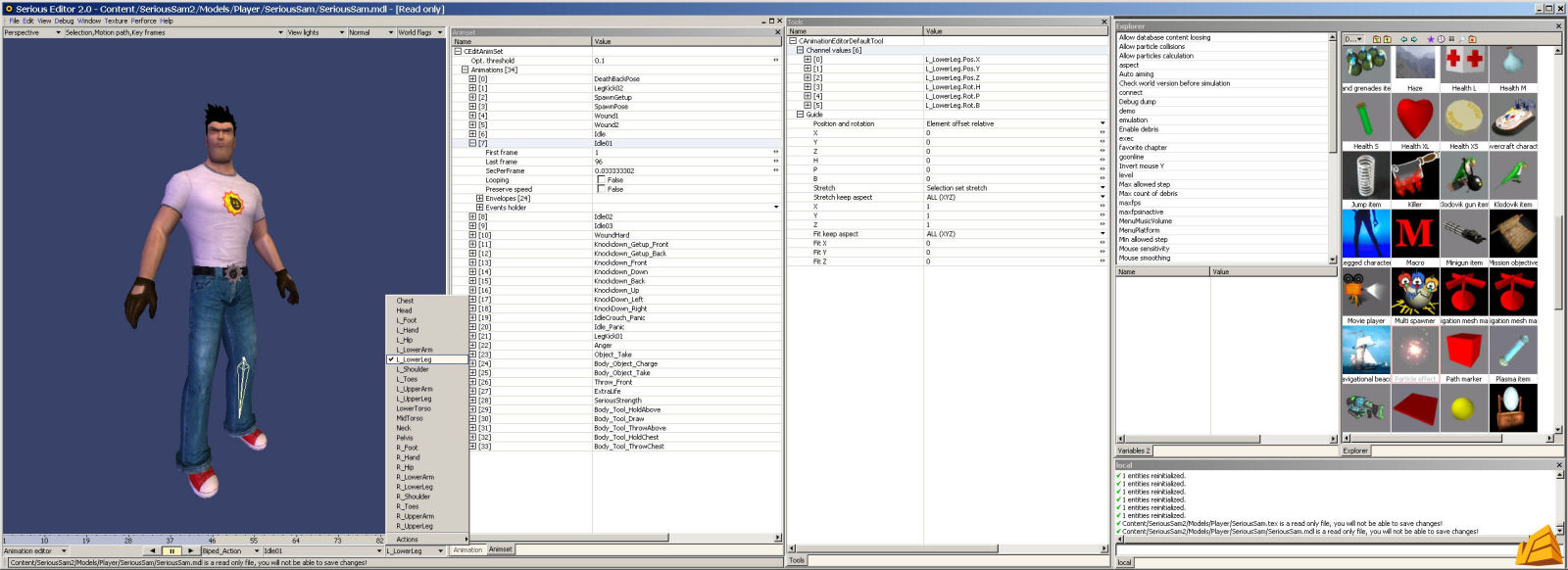
Task: Click the go-back arrow in Explorer toolbar
Action: [x=1403, y=39]
